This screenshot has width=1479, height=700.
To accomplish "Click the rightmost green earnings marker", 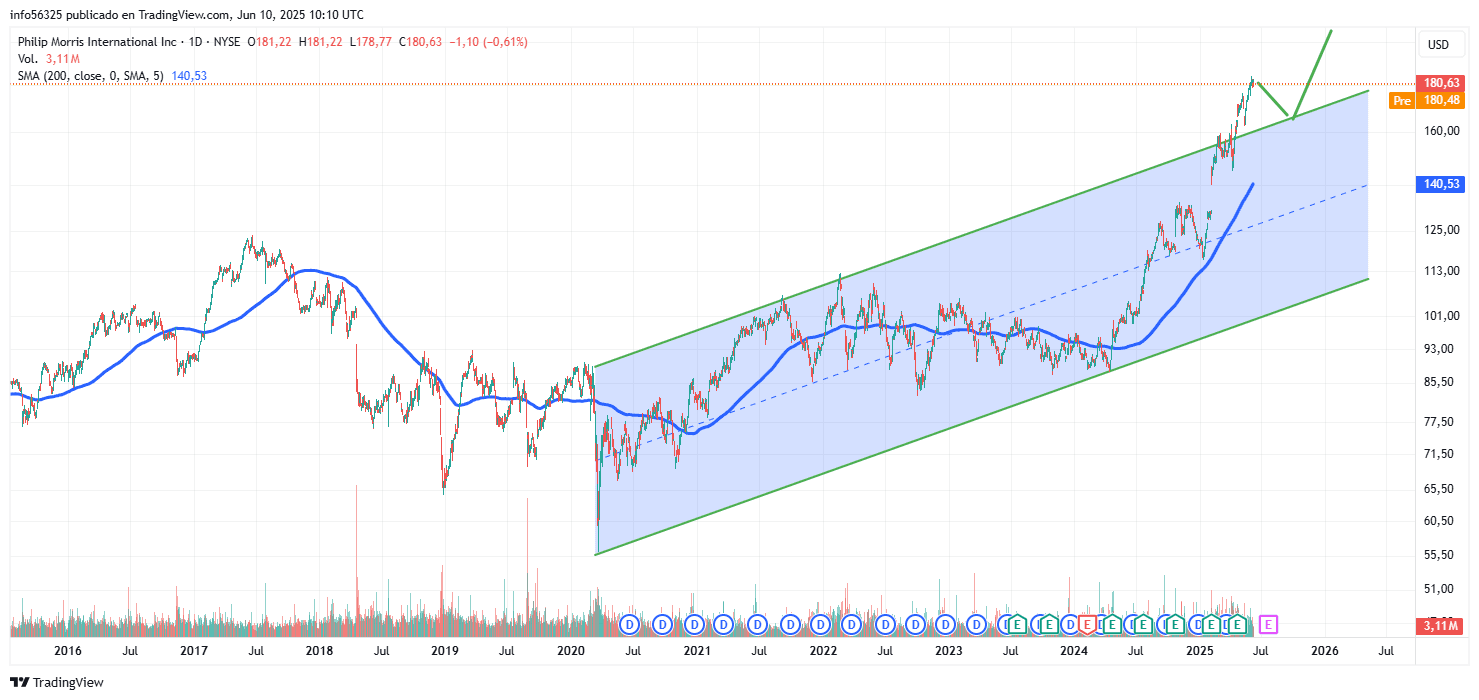I will (x=1238, y=625).
